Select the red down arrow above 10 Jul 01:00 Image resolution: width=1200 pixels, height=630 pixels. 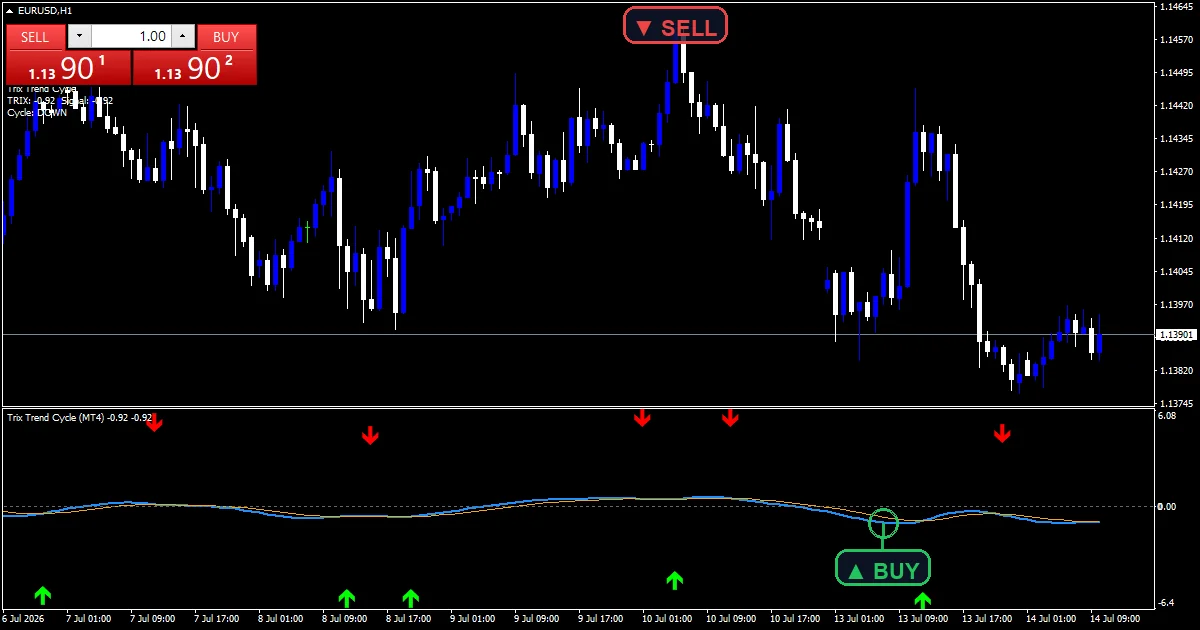point(642,418)
